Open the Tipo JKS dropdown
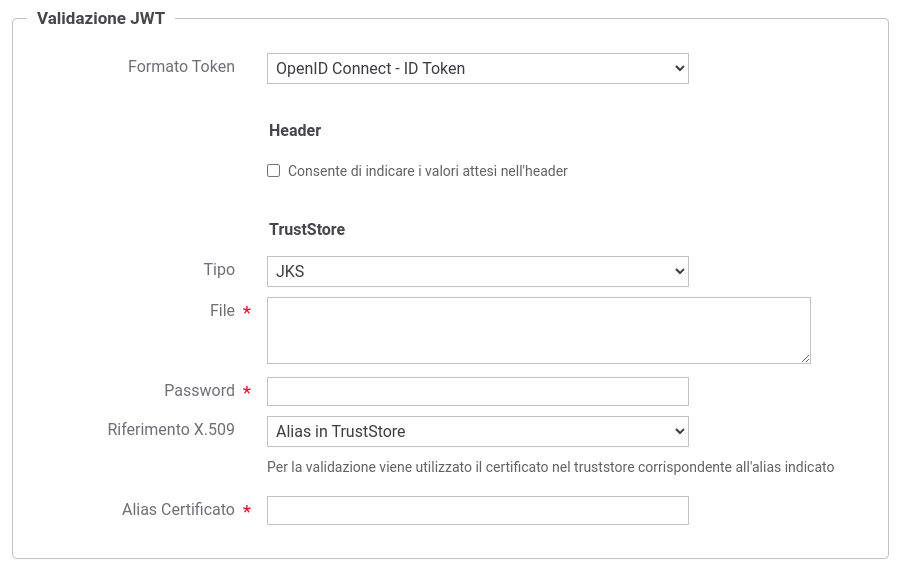Image resolution: width=900 pixels, height=569 pixels. tap(478, 271)
